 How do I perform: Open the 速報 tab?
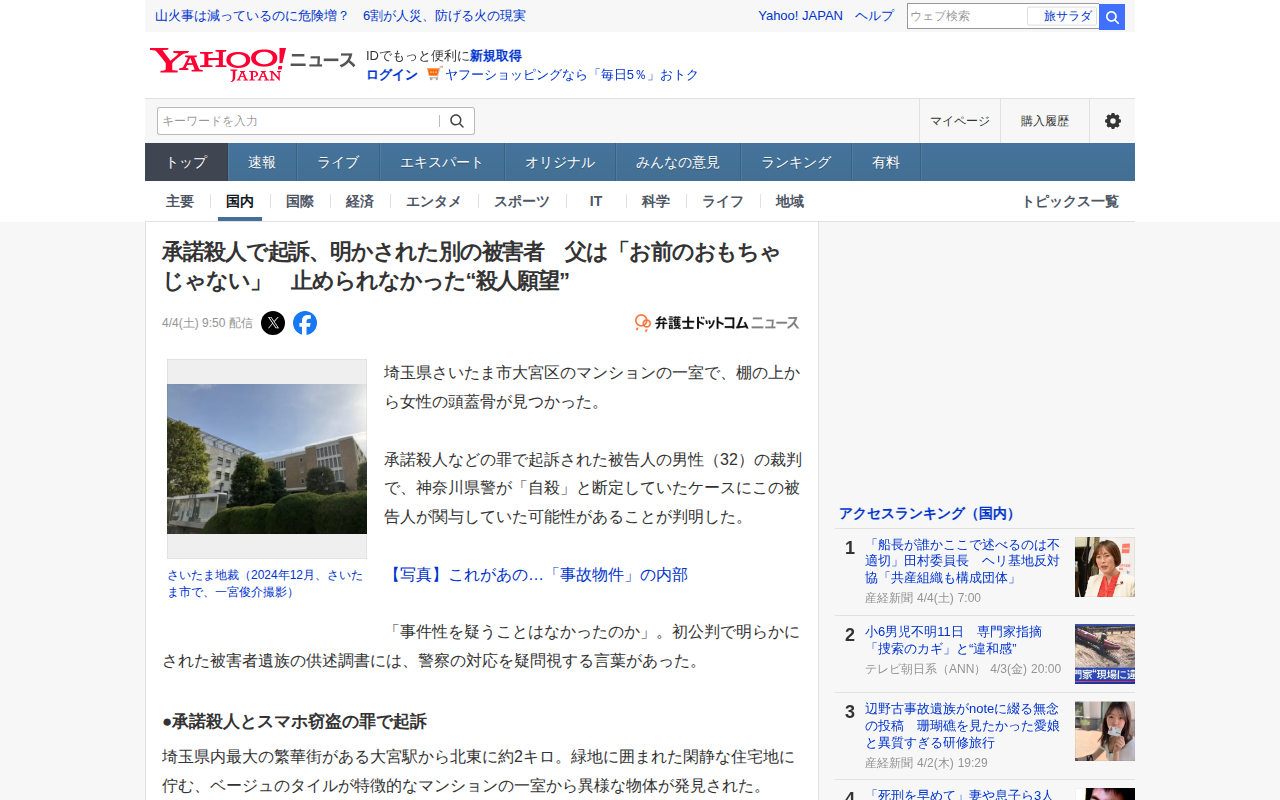(x=262, y=162)
